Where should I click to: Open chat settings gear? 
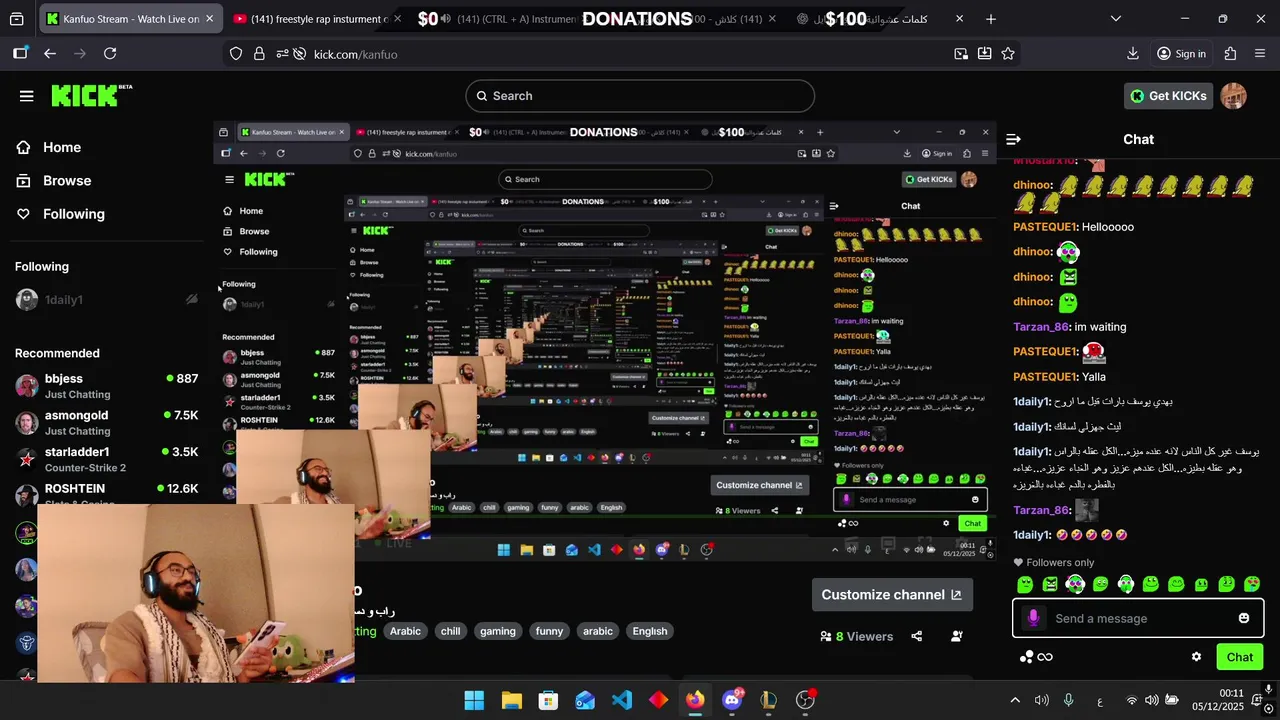[x=1196, y=657]
